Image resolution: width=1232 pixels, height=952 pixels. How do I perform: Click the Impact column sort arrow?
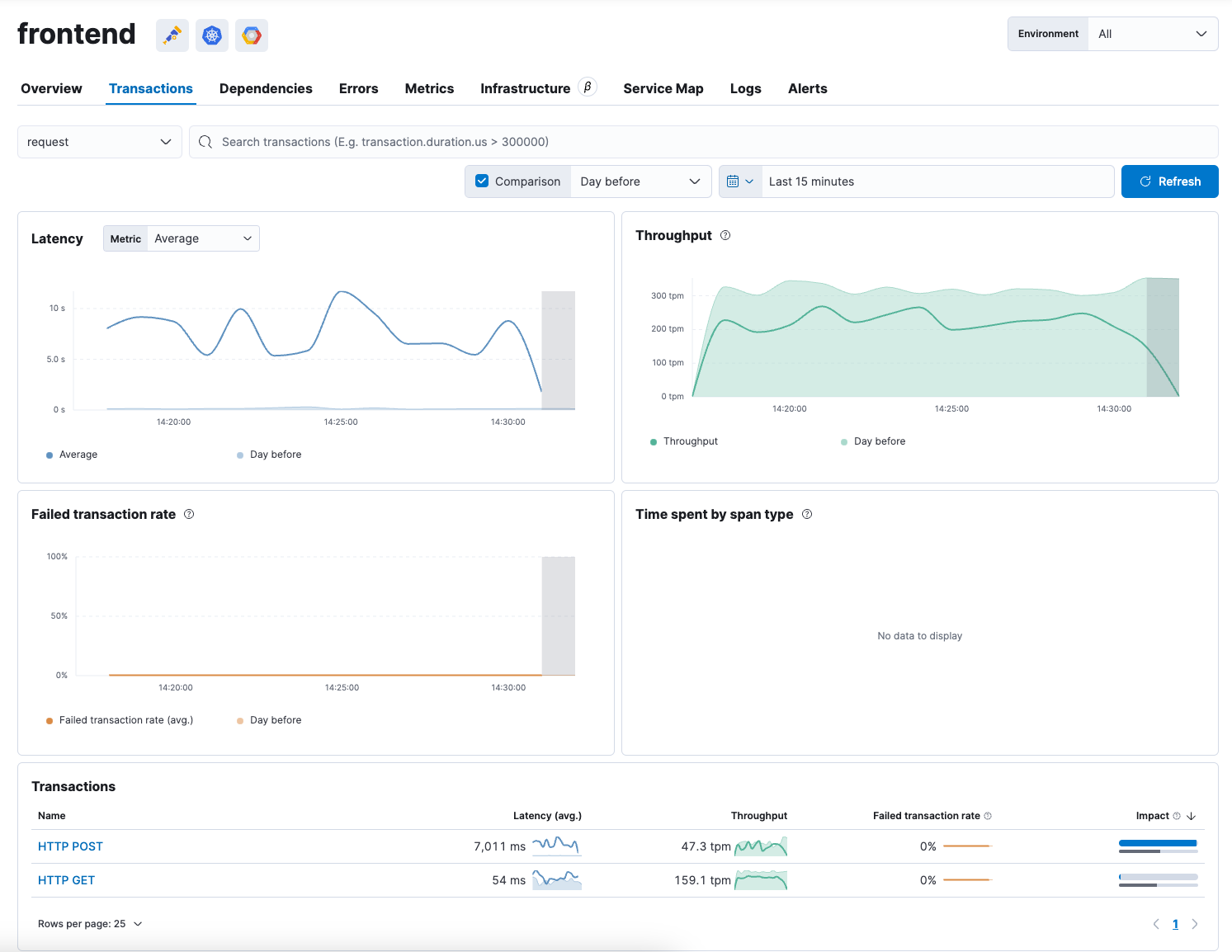[x=1191, y=816]
